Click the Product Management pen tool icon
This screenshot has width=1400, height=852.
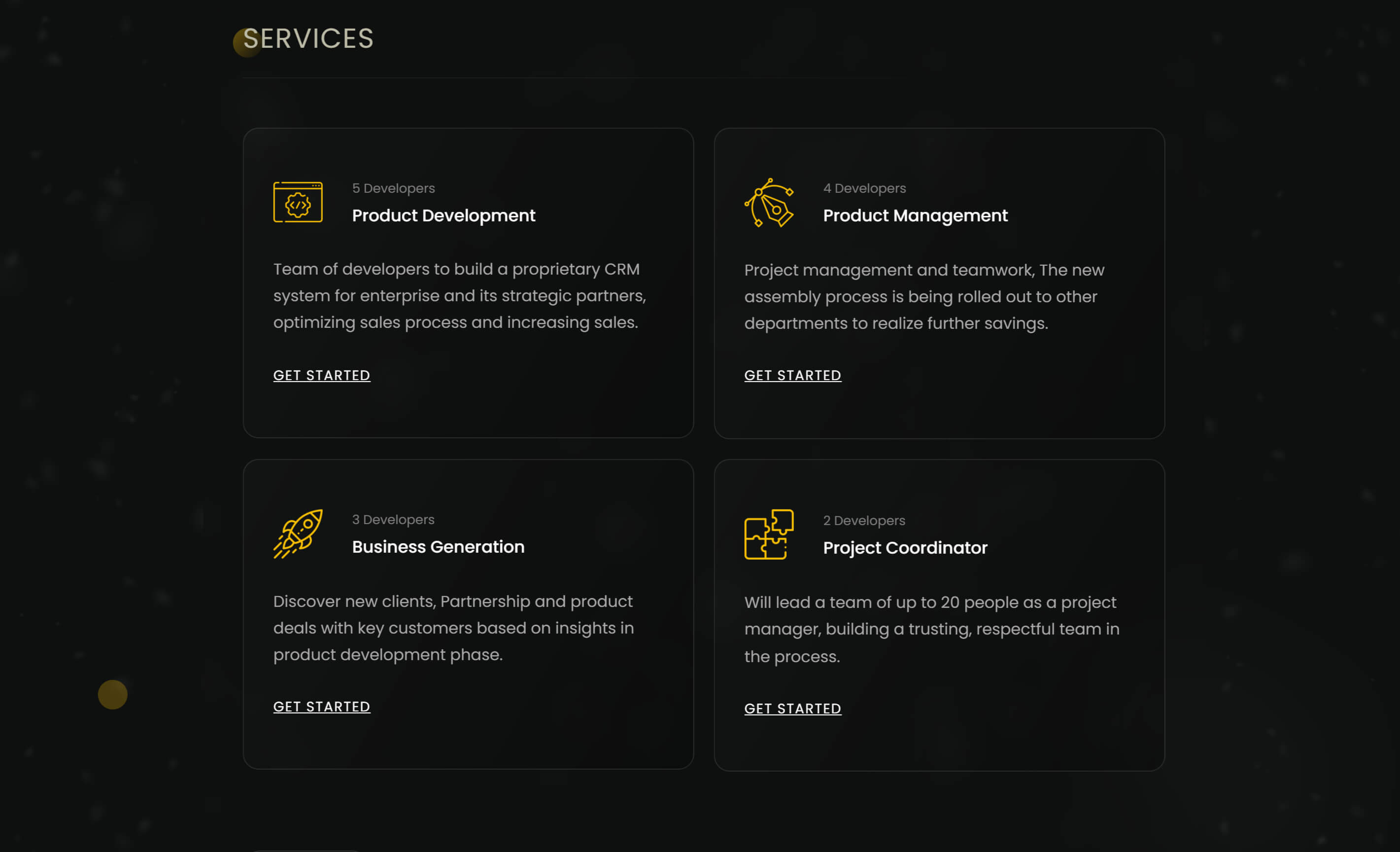pos(769,203)
